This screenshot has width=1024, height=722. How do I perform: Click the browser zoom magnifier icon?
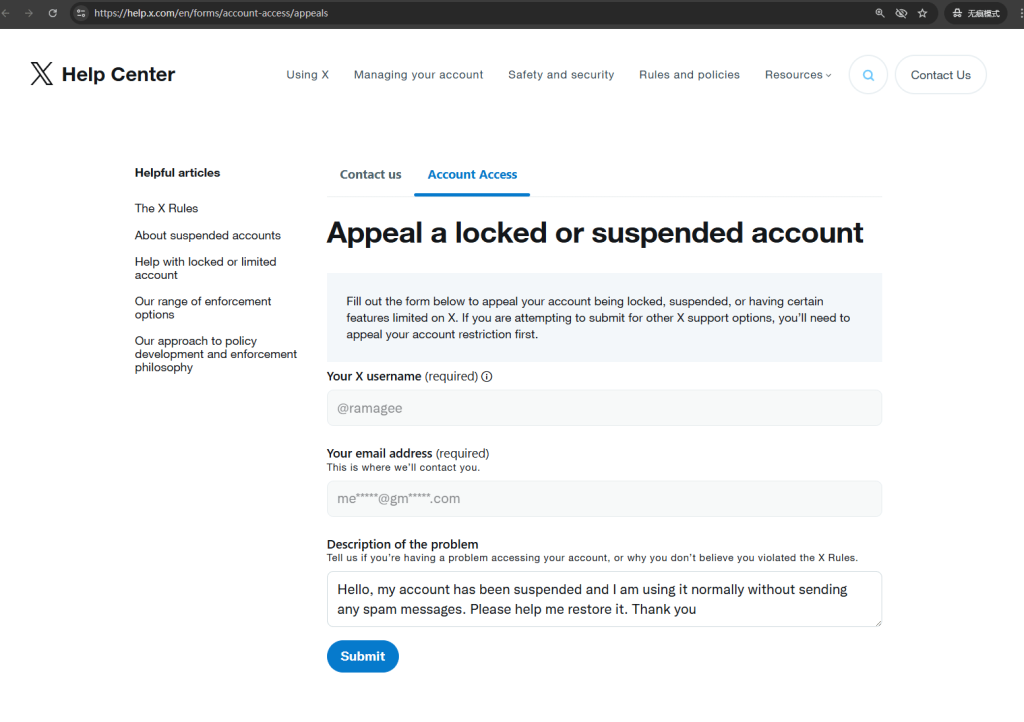point(880,13)
